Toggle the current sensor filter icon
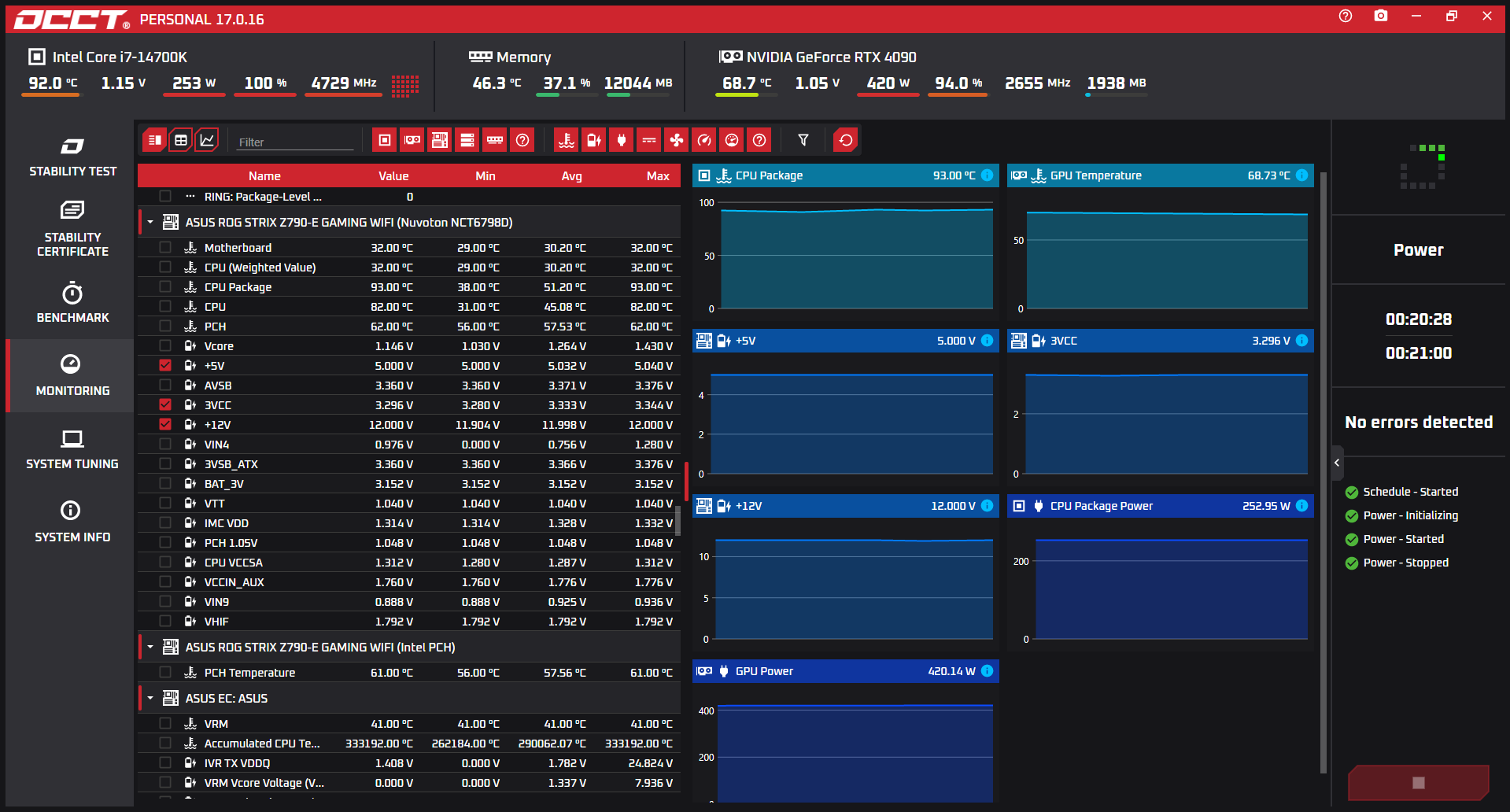The width and height of the screenshot is (1510, 812). pos(649,140)
